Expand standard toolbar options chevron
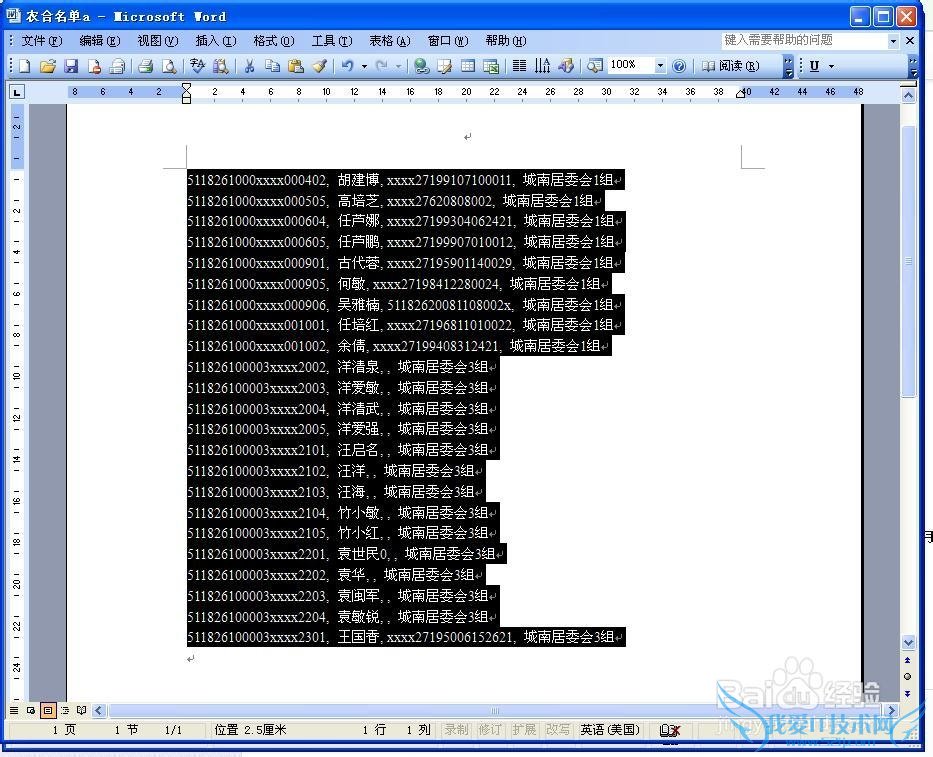 (x=788, y=66)
